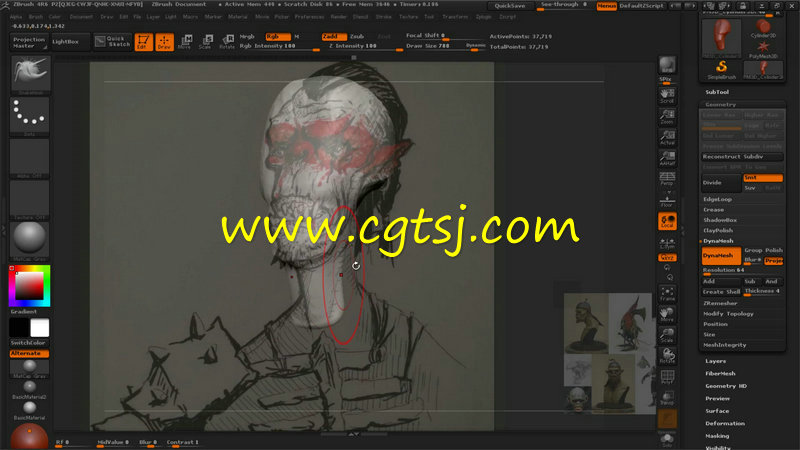Open the stroke type Dots selector
Screen dimensions: 800x450
tap(30, 116)
